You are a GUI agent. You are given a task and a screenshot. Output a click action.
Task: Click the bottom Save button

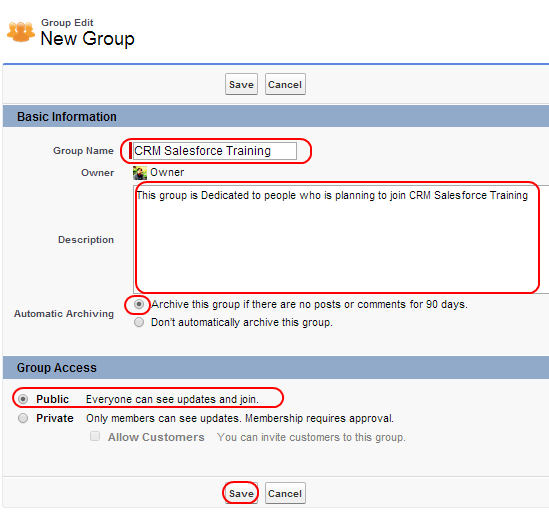tap(241, 493)
